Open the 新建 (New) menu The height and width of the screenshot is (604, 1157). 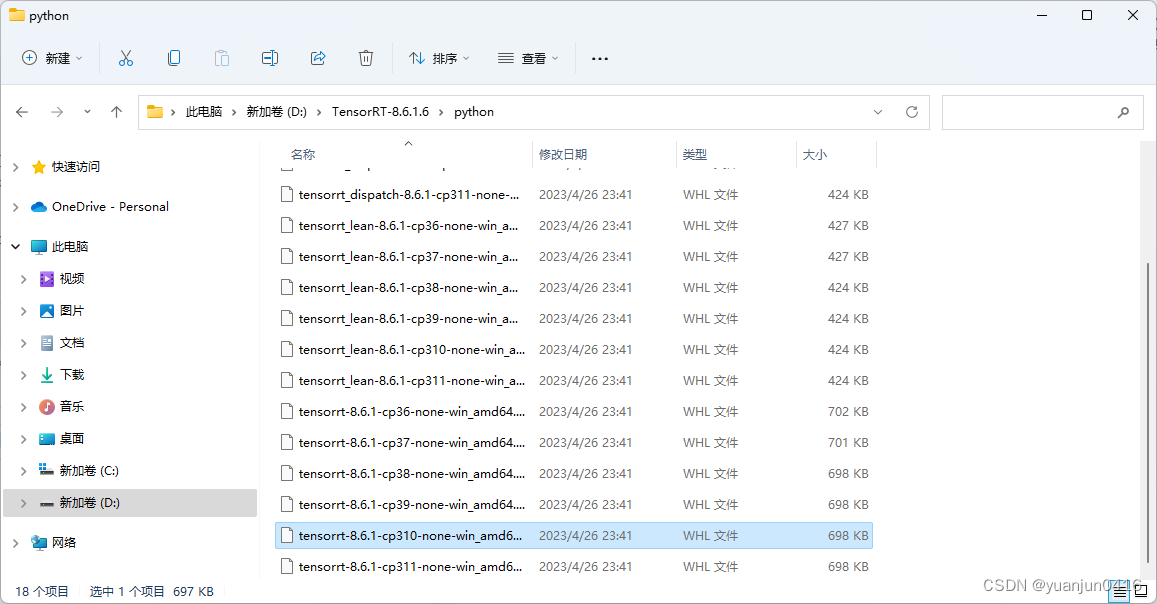(52, 58)
